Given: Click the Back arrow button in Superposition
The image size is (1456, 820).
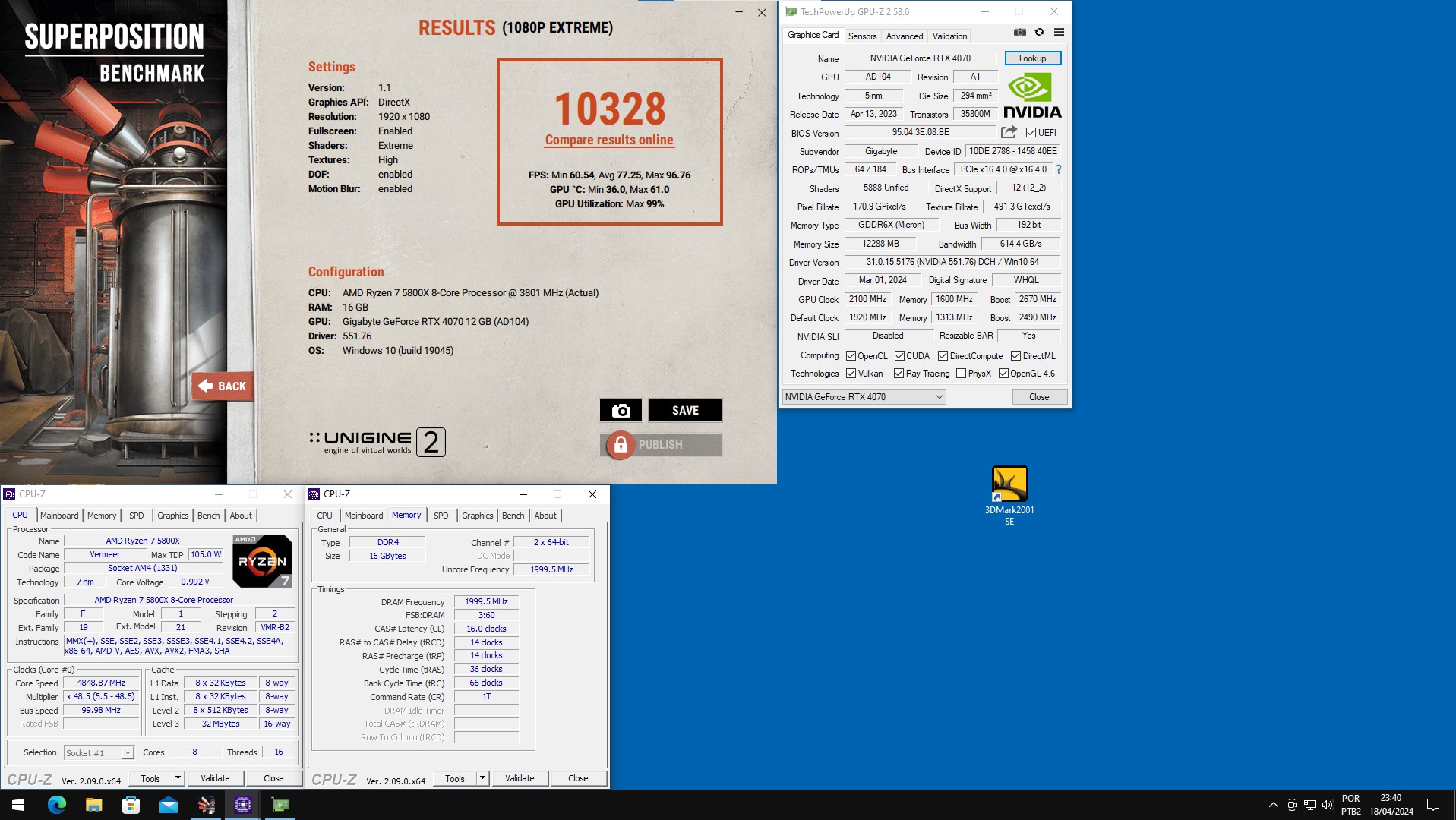Looking at the screenshot, I should (x=223, y=386).
